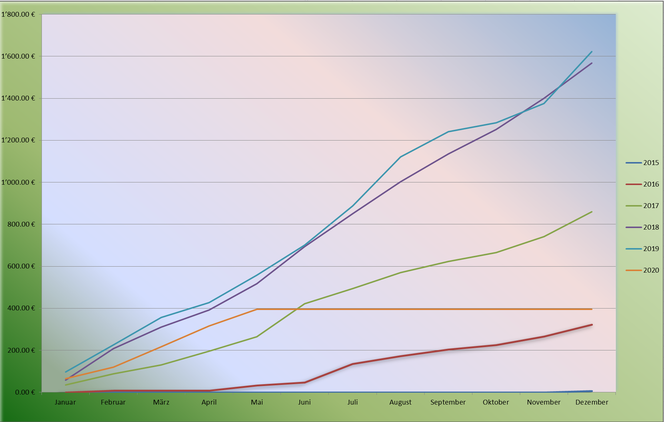This screenshot has height=422, width=664.
Task: Select the 2016 line's Juli data point
Action: pos(352,364)
